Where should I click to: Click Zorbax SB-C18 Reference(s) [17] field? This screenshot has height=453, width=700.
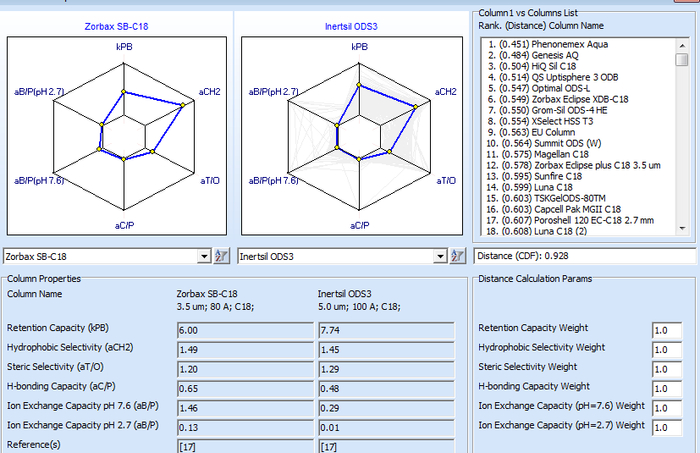point(245,446)
